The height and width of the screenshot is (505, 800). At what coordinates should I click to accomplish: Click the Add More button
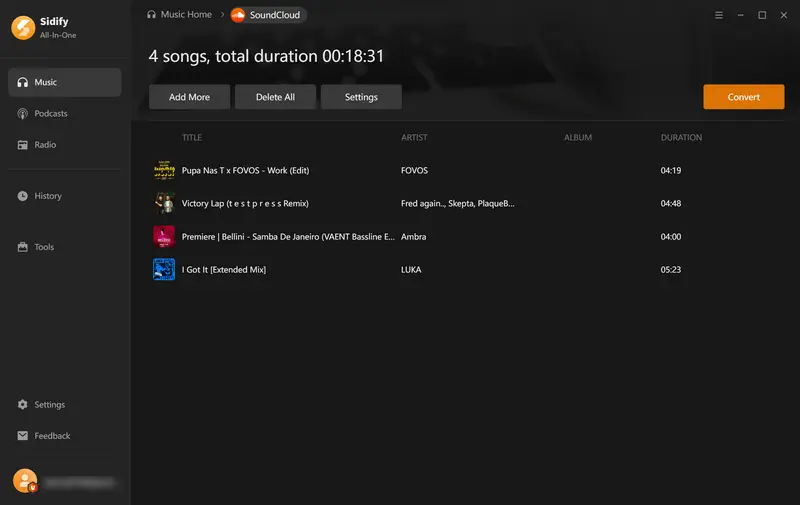(x=189, y=97)
